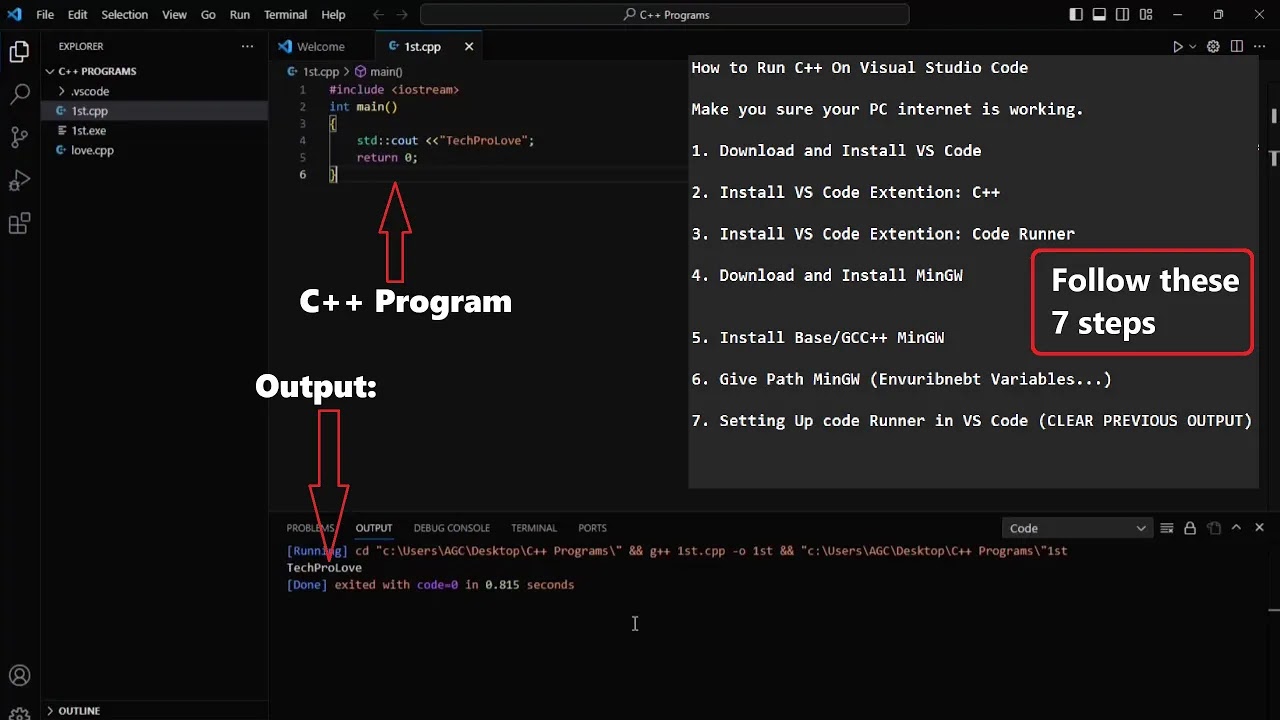
Task: Open love.cpp in the explorer
Action: point(154,150)
